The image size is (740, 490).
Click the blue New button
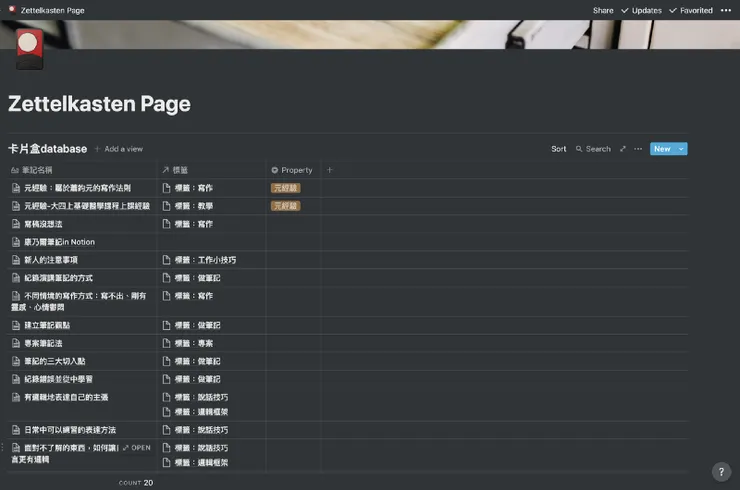(663, 149)
